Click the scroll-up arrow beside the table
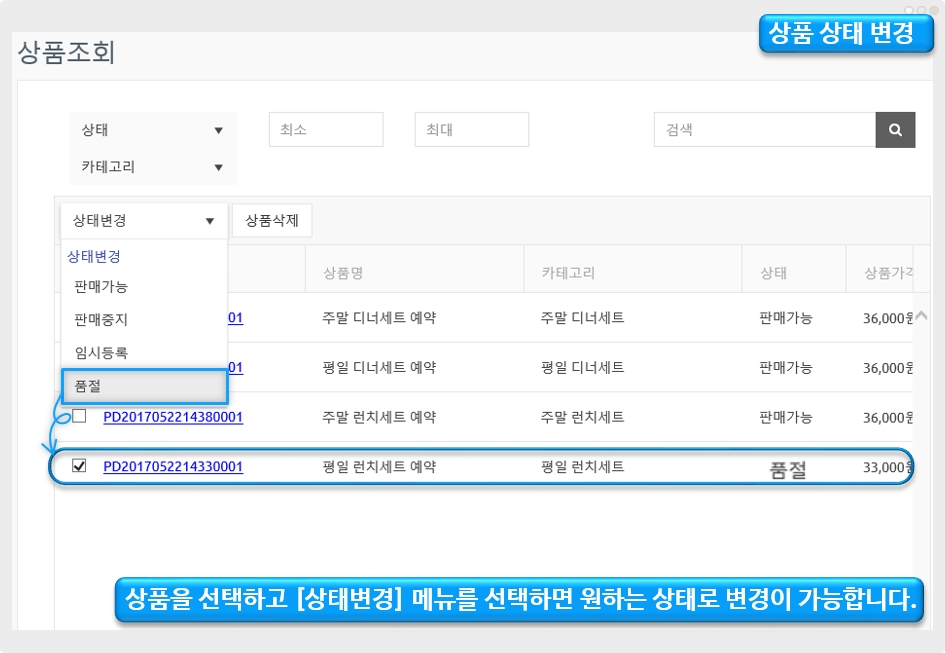 click(921, 316)
